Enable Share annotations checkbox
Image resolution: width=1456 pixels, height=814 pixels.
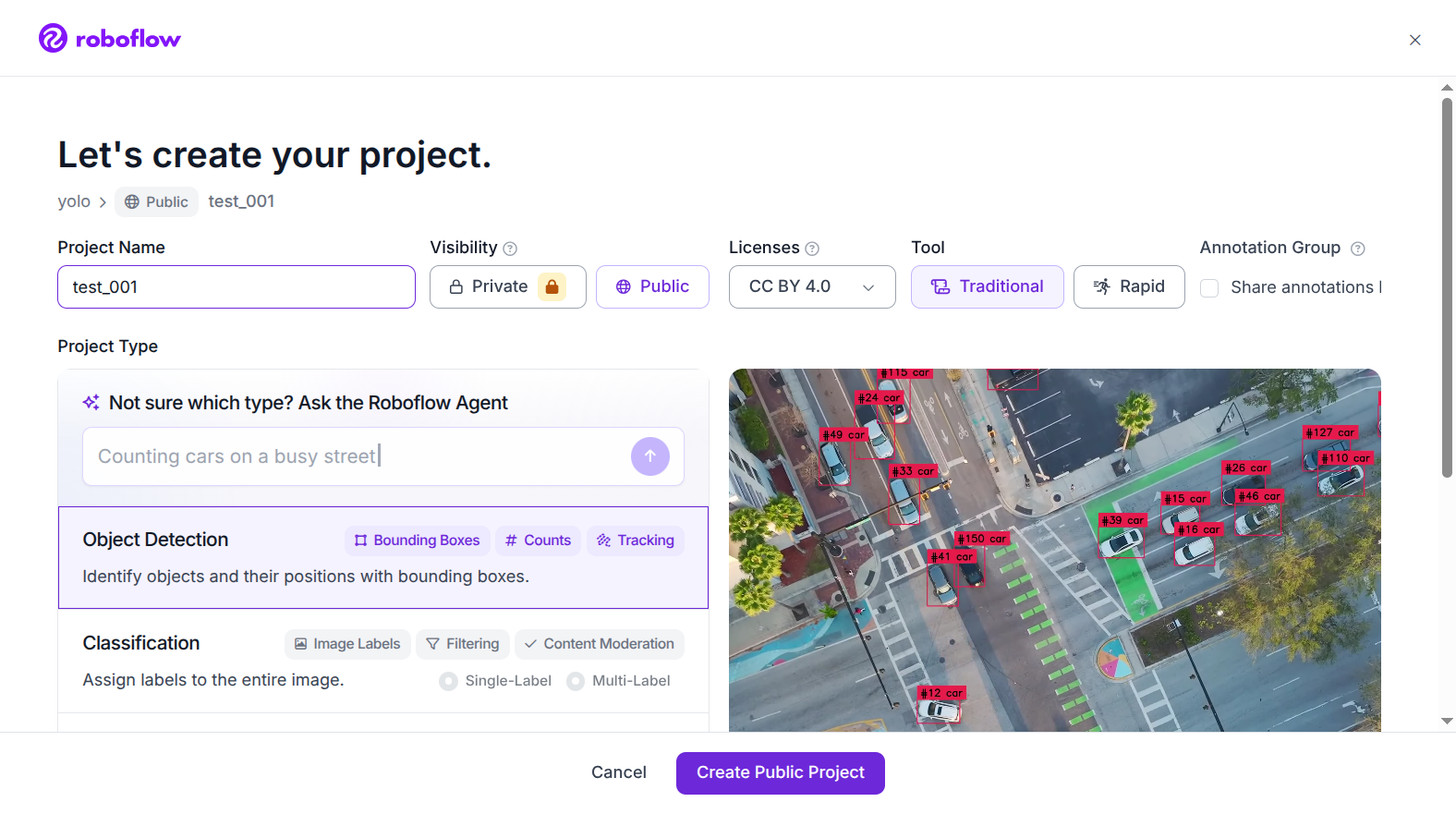[x=1209, y=288]
